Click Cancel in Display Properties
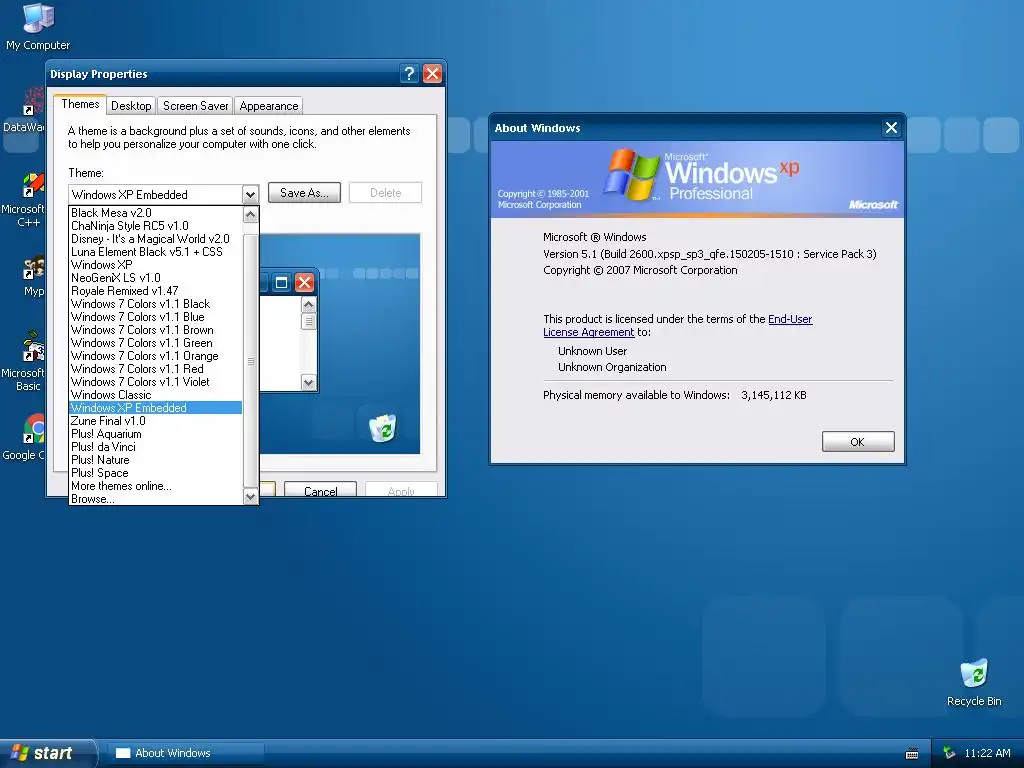The width and height of the screenshot is (1024, 768). coord(321,490)
